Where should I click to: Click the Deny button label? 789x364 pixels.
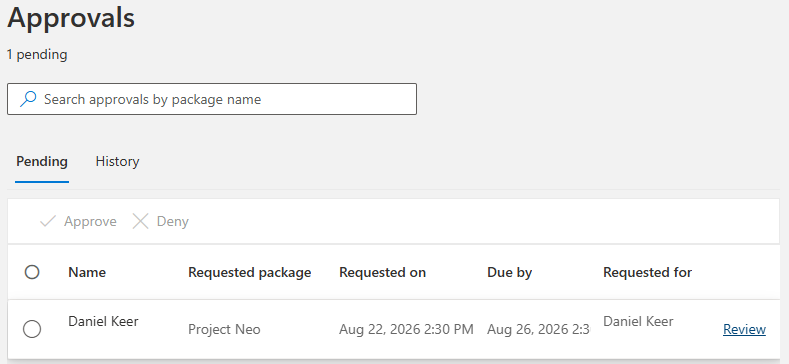click(x=173, y=222)
